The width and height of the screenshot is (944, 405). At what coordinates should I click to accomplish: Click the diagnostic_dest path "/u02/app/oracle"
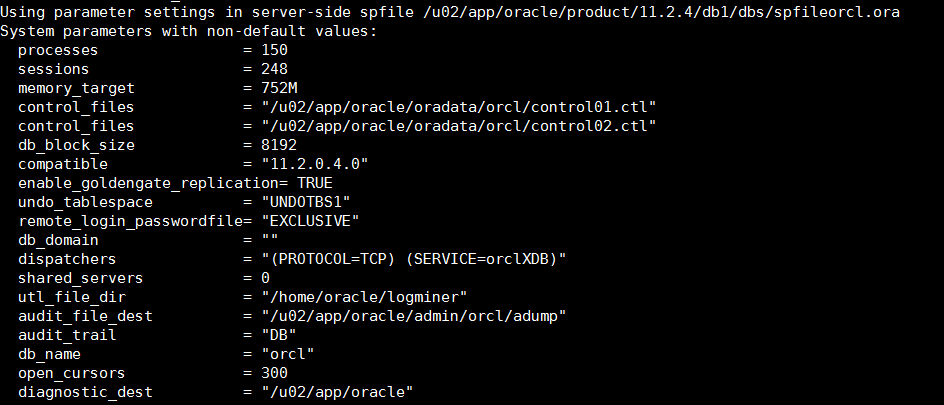337,392
